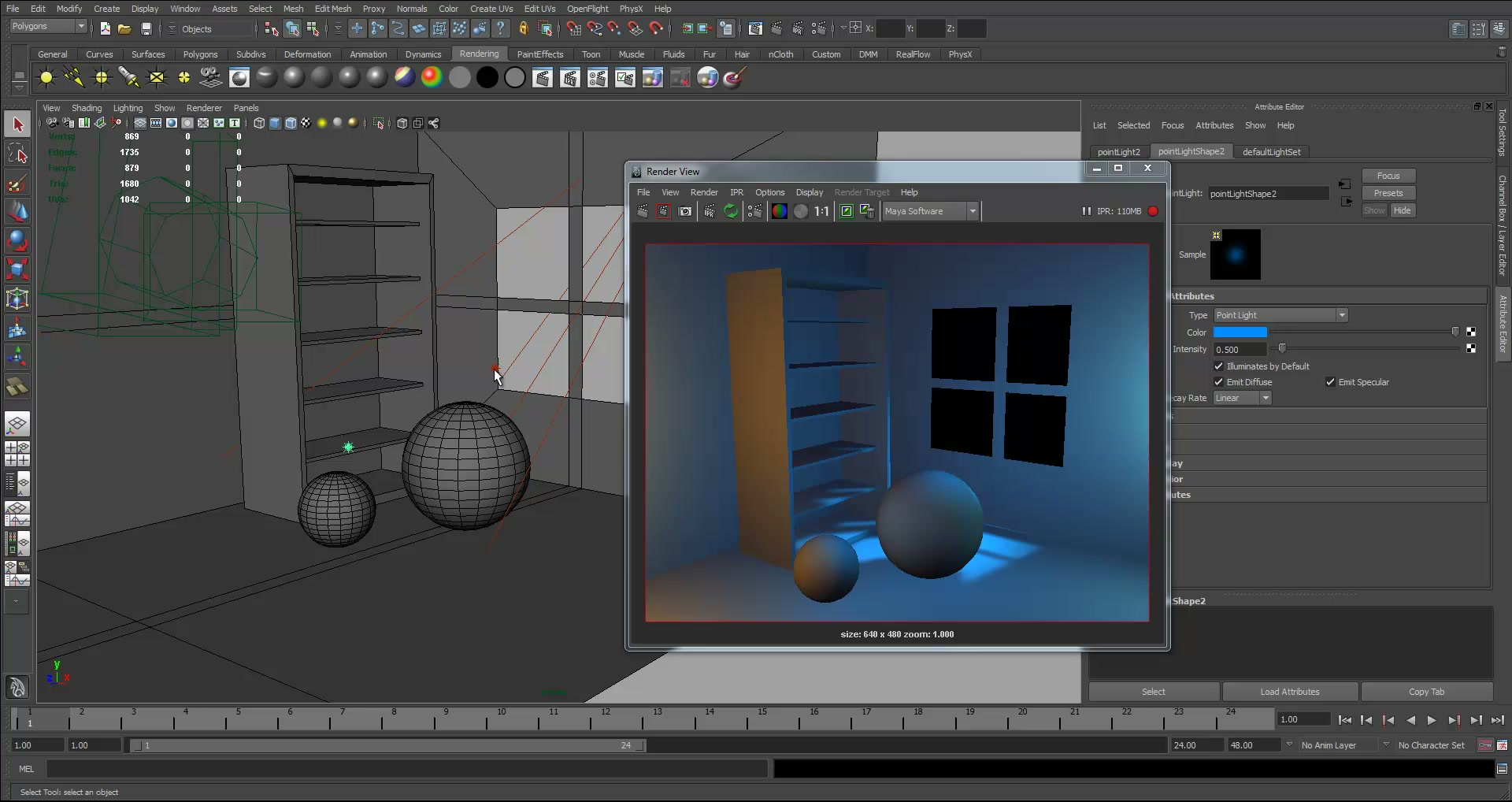
Task: Select the Paint Selection tool
Action: tap(17, 183)
